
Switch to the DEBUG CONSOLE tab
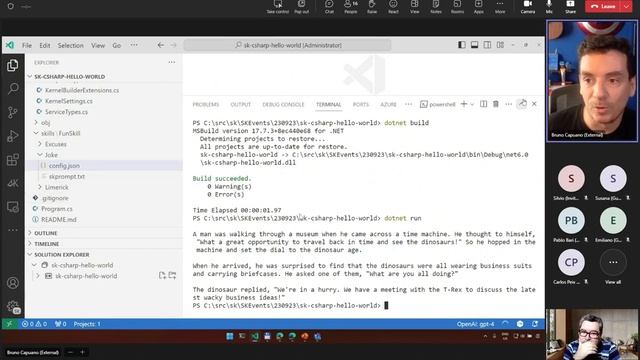[x=283, y=104]
